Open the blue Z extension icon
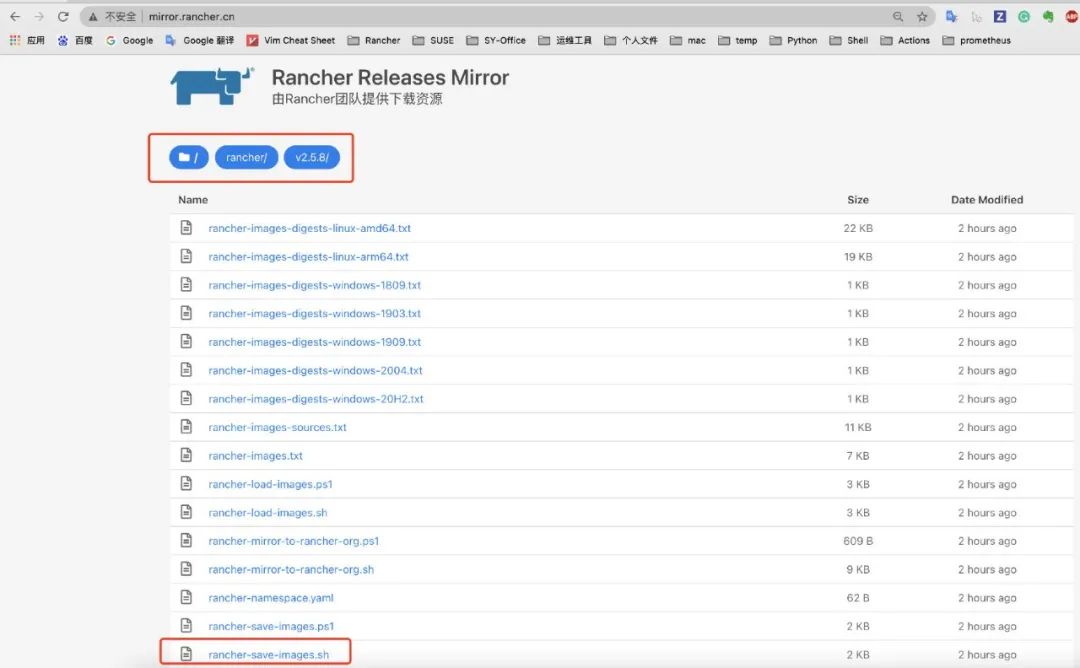Image resolution: width=1080 pixels, height=668 pixels. click(x=999, y=17)
